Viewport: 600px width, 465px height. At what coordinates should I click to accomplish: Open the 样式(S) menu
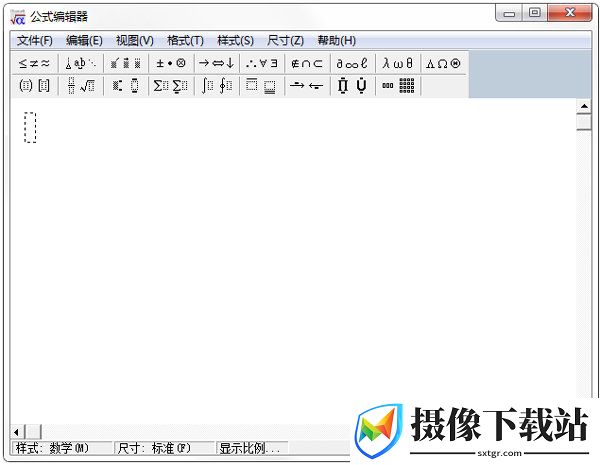(x=235, y=40)
